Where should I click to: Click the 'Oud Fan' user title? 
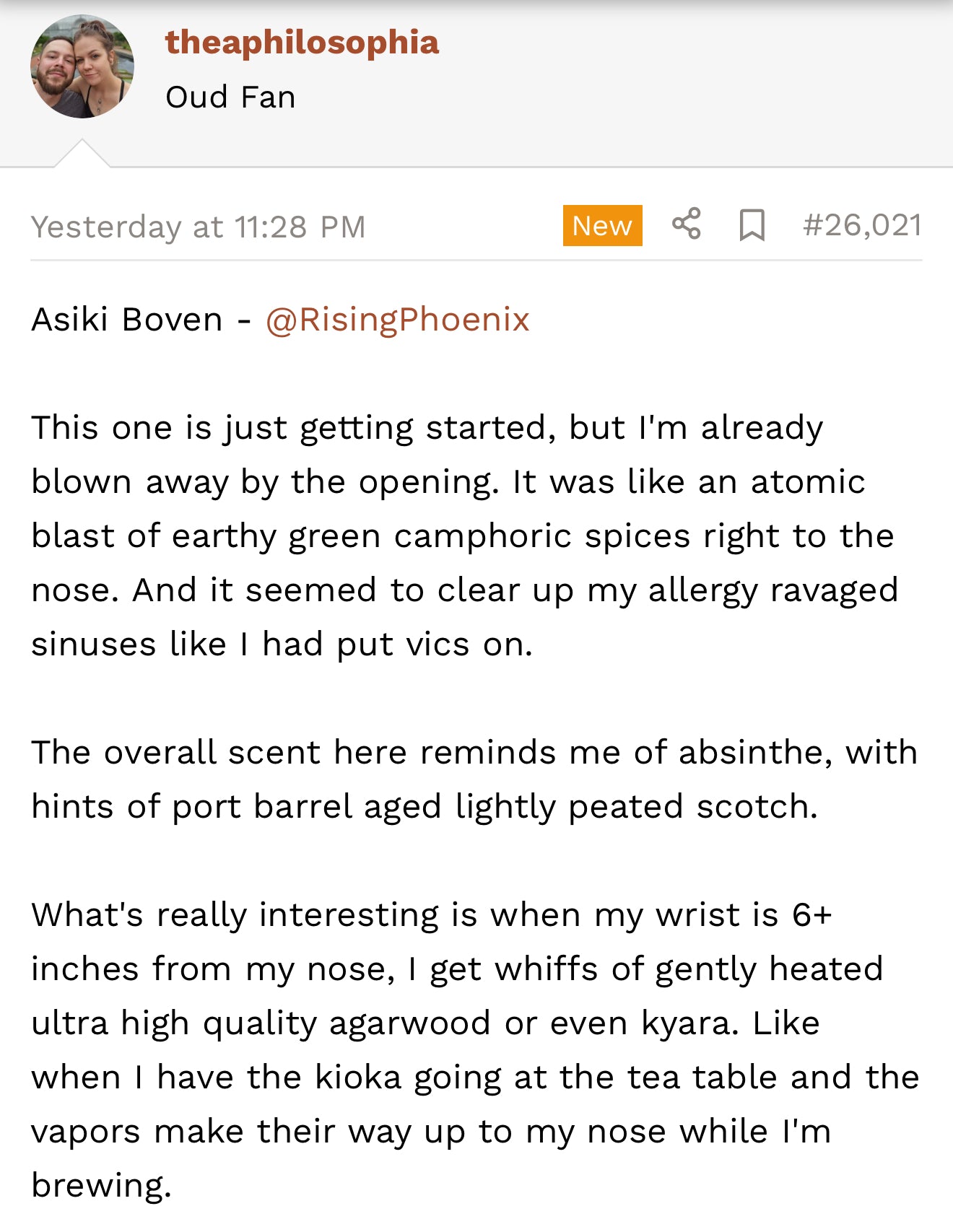pyautogui.click(x=230, y=97)
